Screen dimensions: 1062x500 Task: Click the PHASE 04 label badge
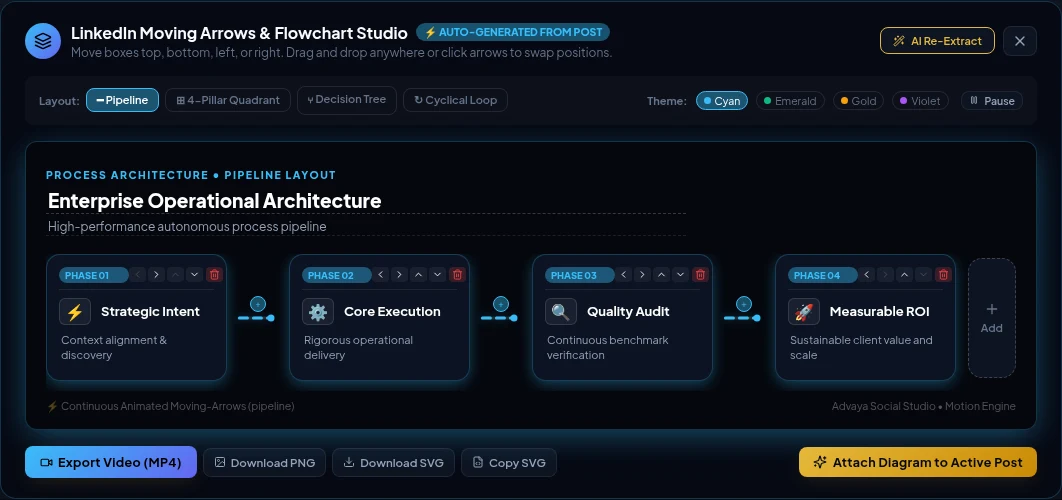point(822,275)
